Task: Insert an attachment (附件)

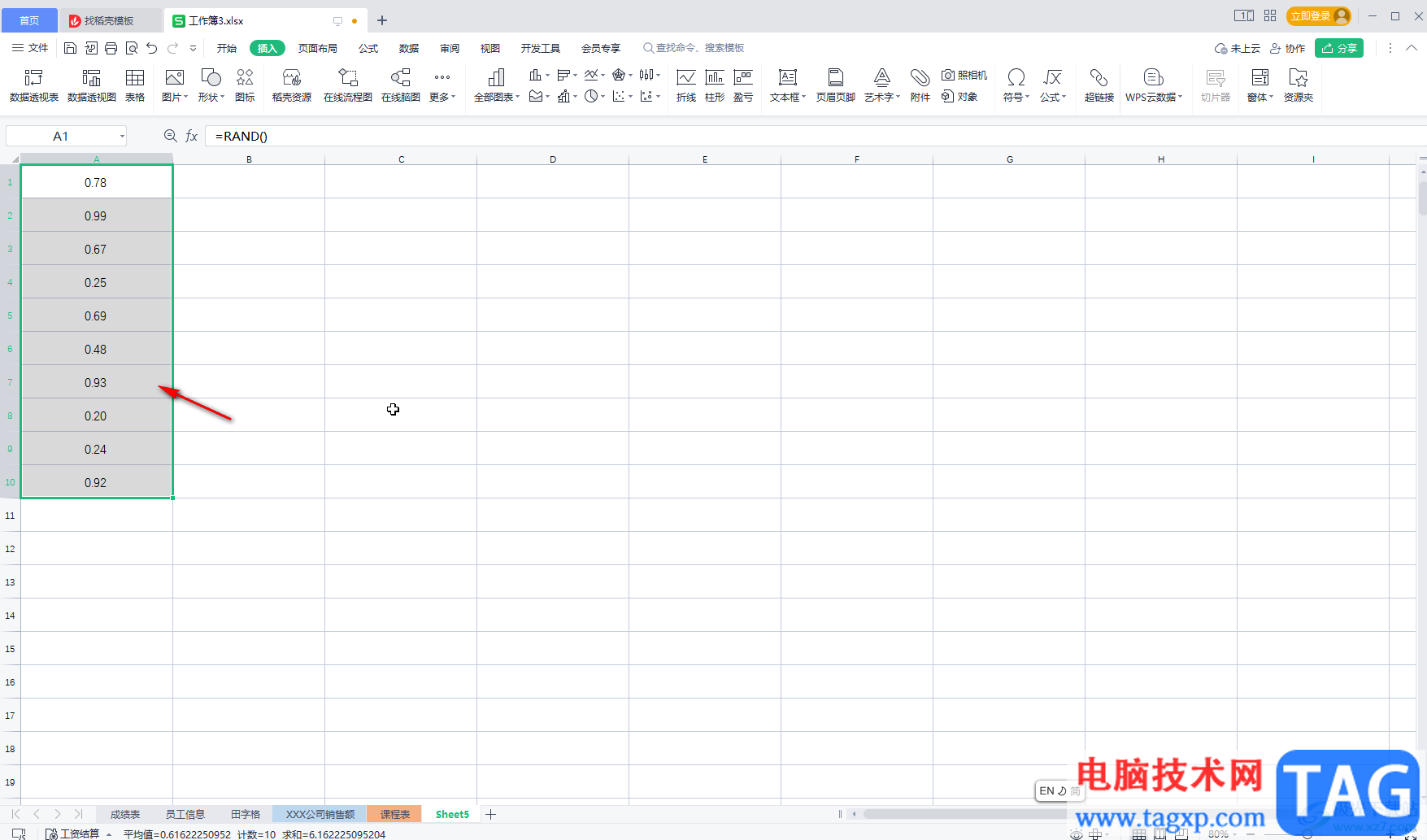Action: 920,85
